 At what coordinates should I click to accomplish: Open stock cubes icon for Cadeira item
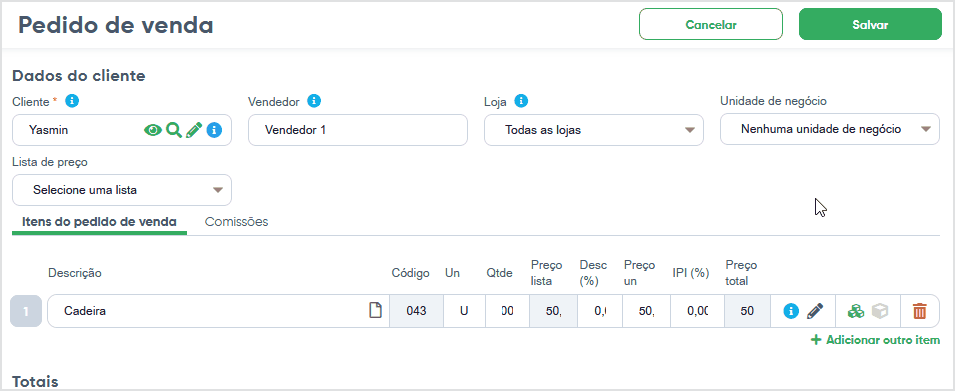coord(856,311)
